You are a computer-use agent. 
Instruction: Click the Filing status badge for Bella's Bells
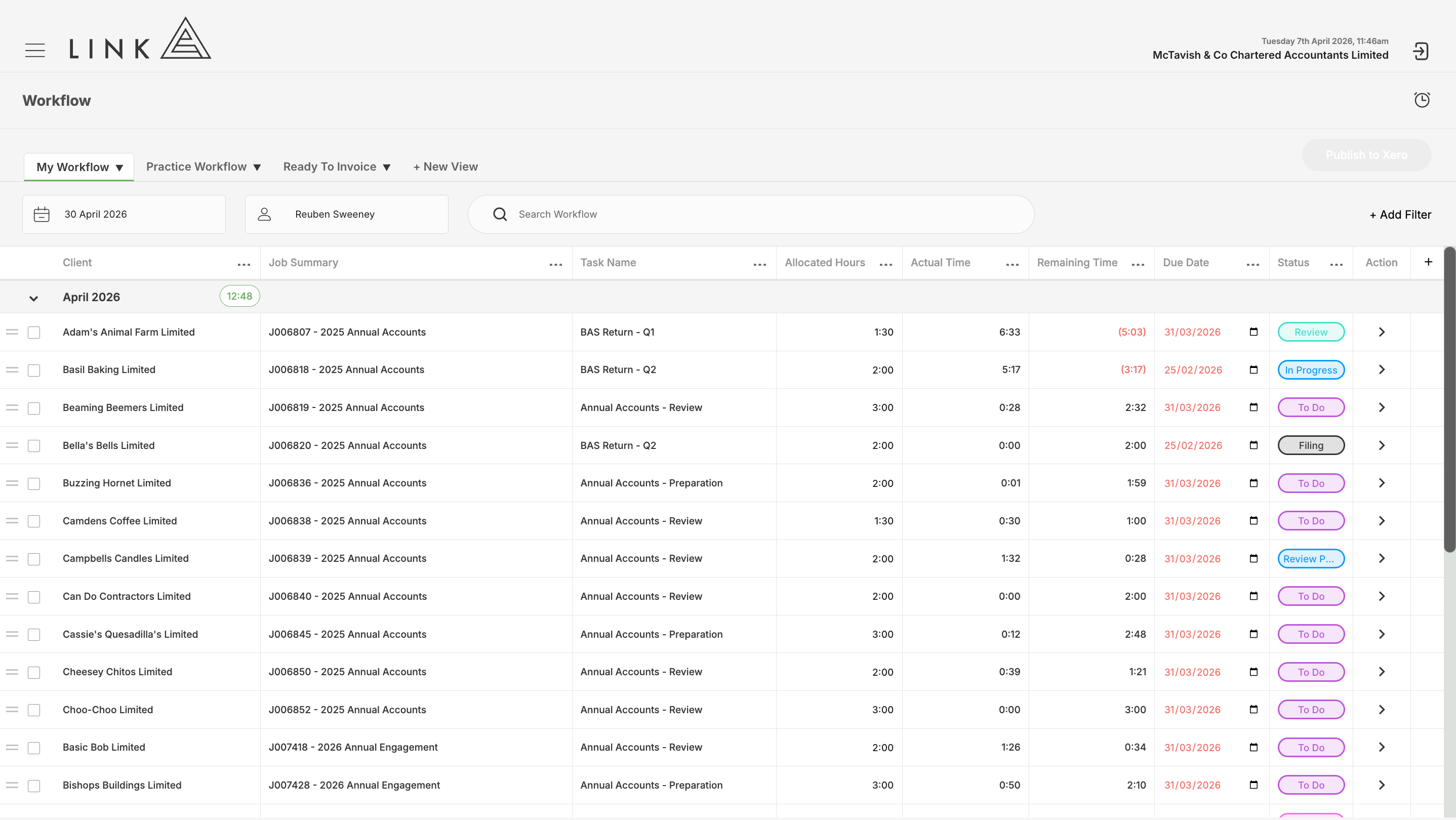click(1311, 445)
